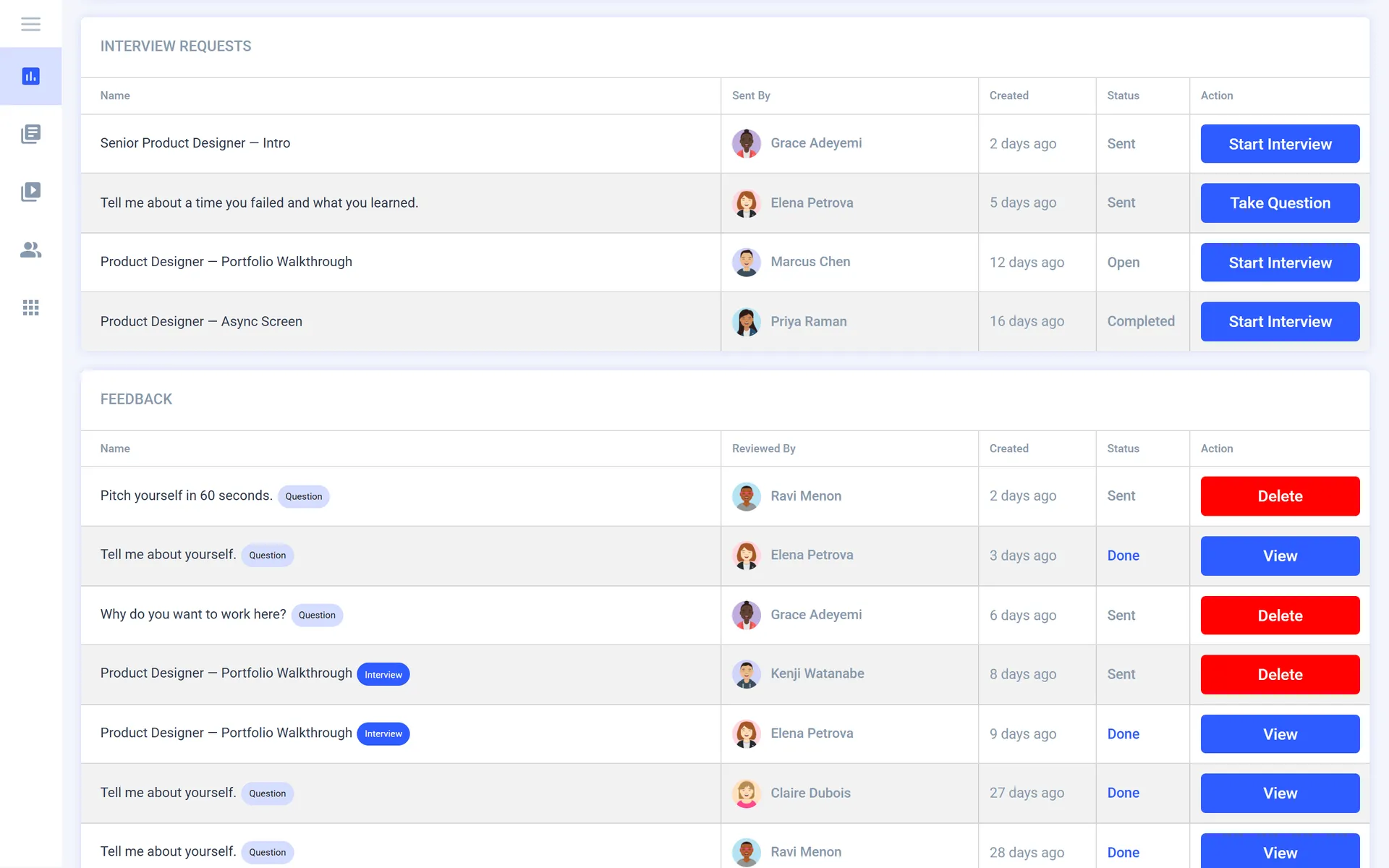The width and height of the screenshot is (1389, 868).
Task: Click Done status in the 9 days ago row
Action: [x=1123, y=733]
